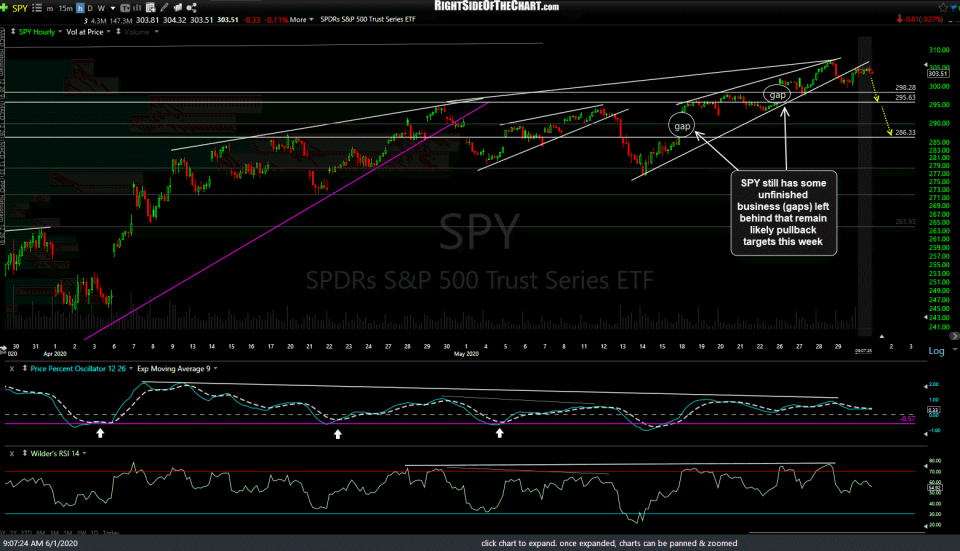Select the pencil drawing tool
The height and width of the screenshot is (551, 960).
[x=164, y=8]
